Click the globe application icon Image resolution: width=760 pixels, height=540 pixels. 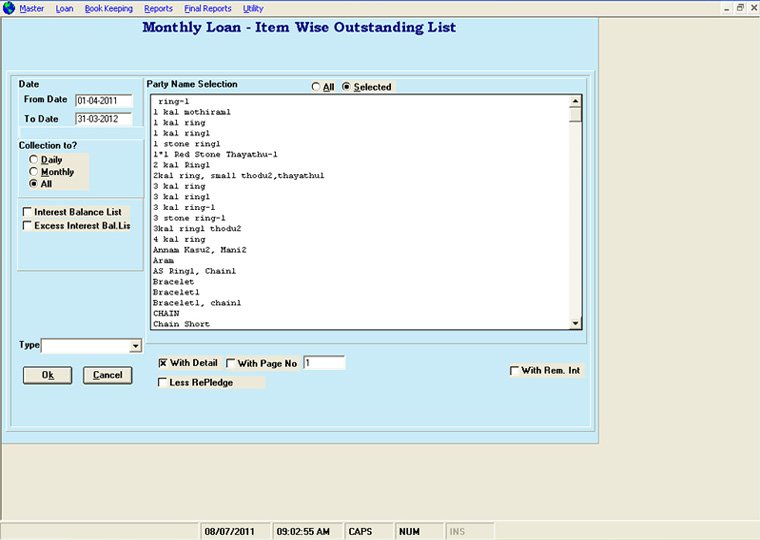point(9,8)
